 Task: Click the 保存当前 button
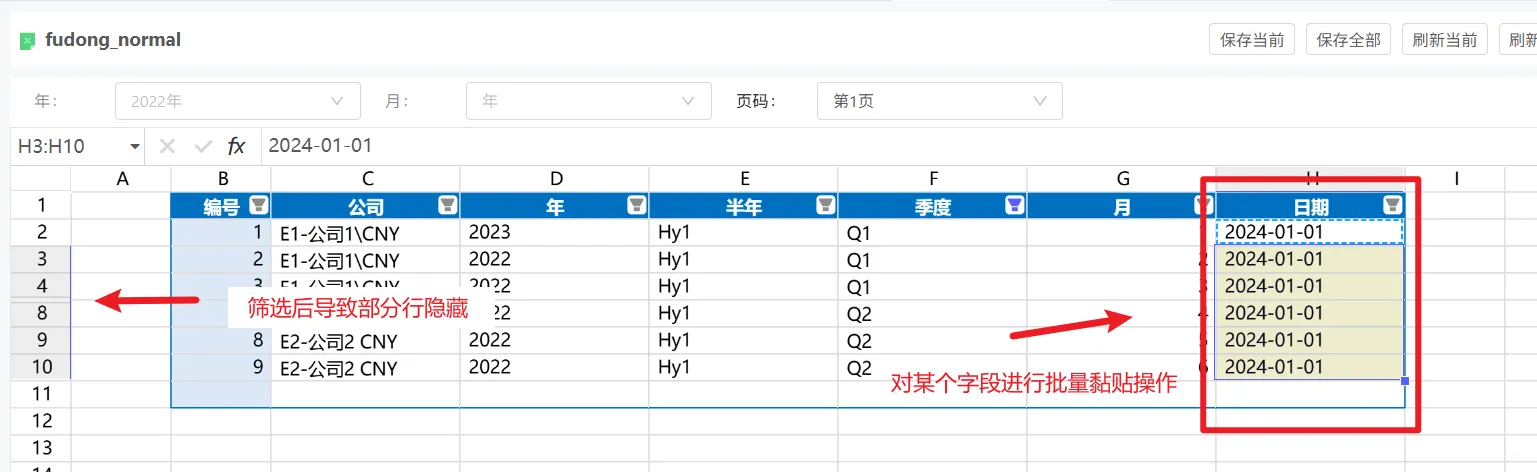(x=1252, y=40)
